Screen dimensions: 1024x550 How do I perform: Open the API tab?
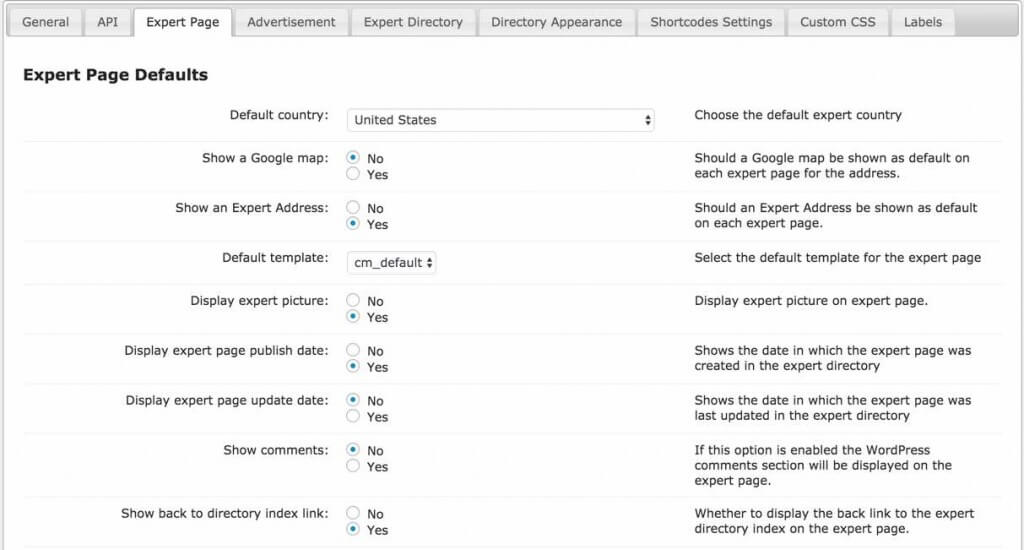pyautogui.click(x=107, y=22)
